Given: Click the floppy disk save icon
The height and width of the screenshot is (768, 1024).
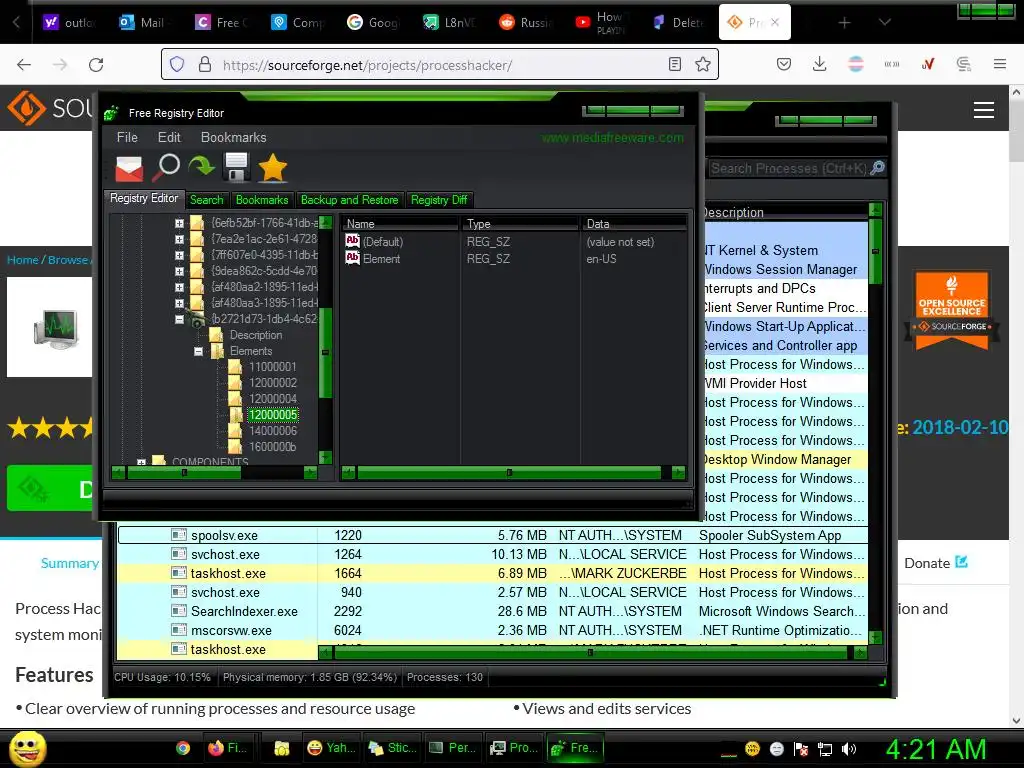Looking at the screenshot, I should click(x=236, y=167).
